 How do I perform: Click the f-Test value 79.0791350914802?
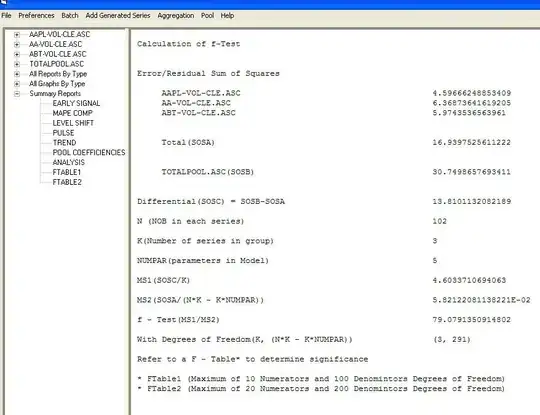pos(472,320)
